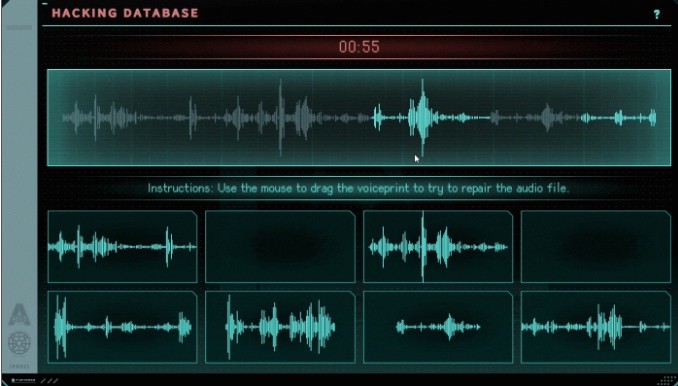
Task: Click the large audio file waveform panel
Action: [359, 118]
